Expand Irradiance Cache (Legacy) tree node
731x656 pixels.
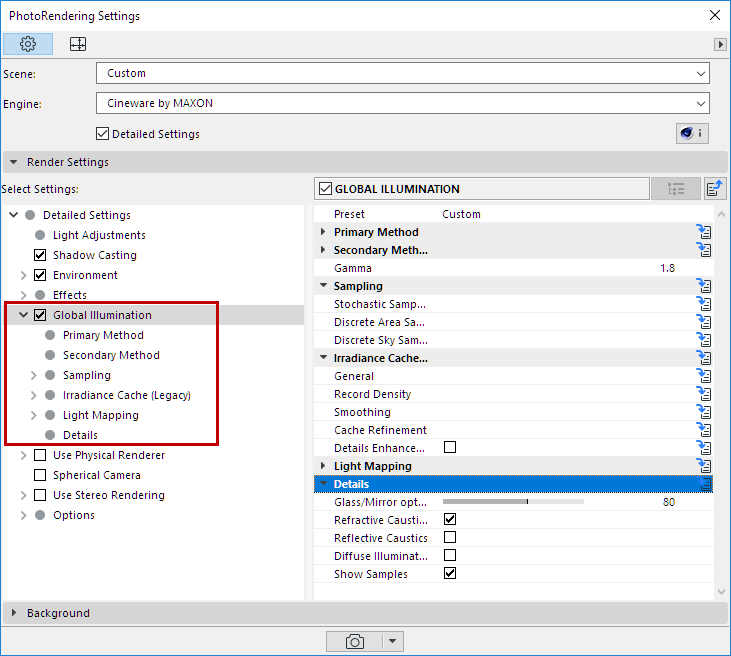33,395
